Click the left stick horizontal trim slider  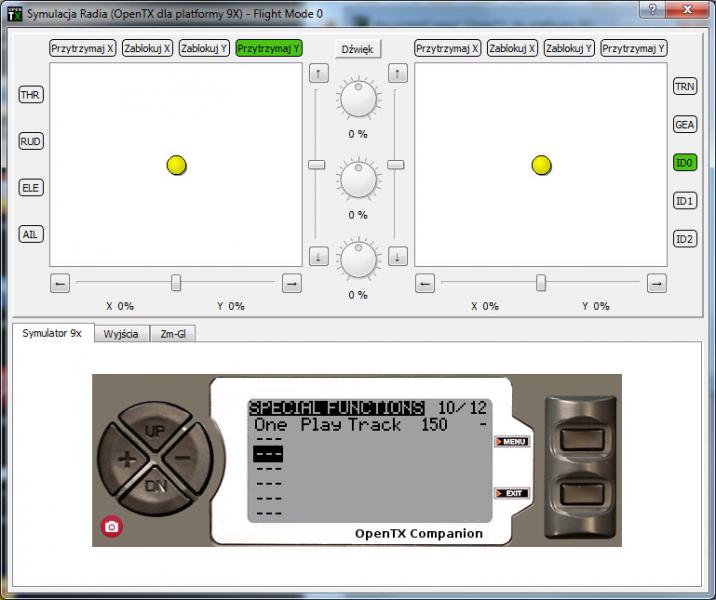(176, 284)
